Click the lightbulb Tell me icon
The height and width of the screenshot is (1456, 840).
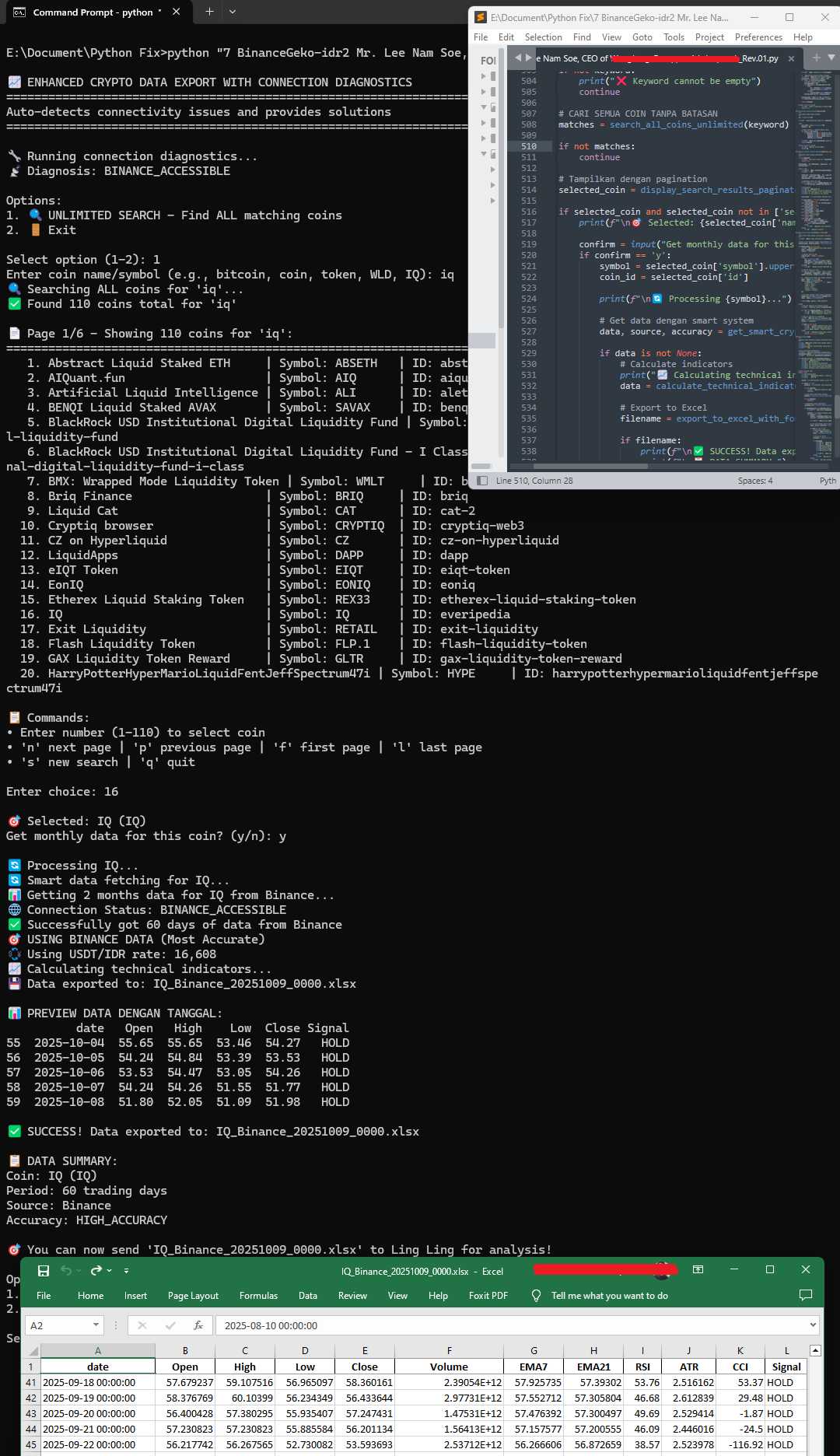[x=536, y=1295]
